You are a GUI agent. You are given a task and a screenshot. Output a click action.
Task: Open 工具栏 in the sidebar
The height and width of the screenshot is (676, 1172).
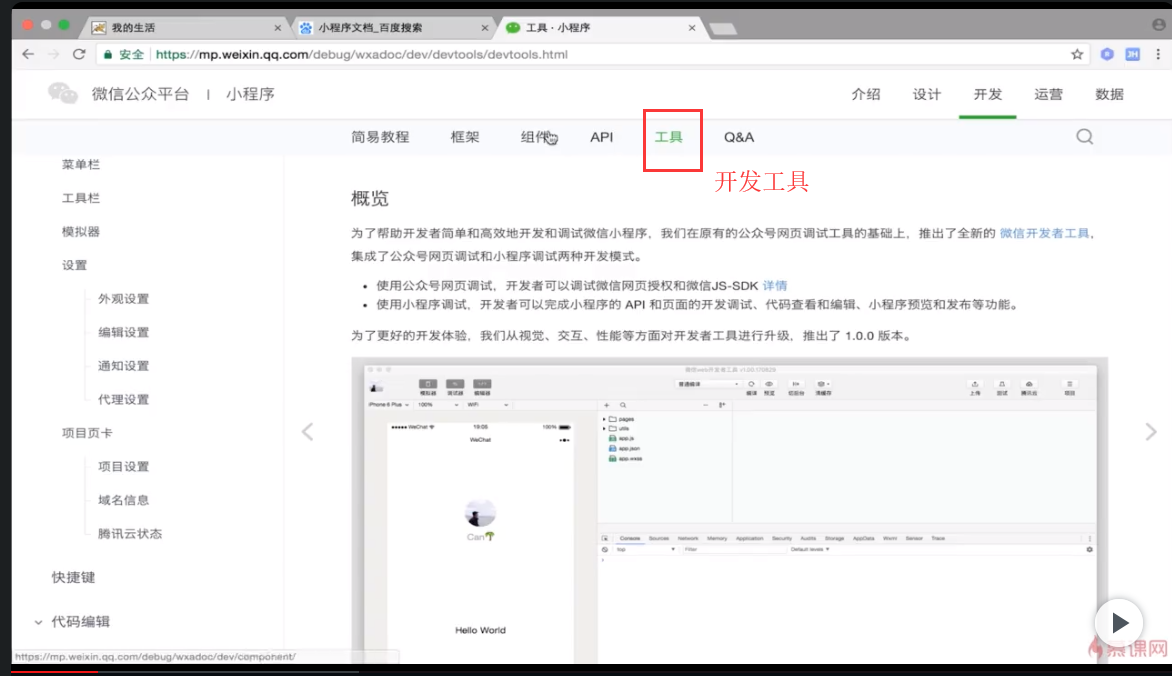tap(81, 198)
